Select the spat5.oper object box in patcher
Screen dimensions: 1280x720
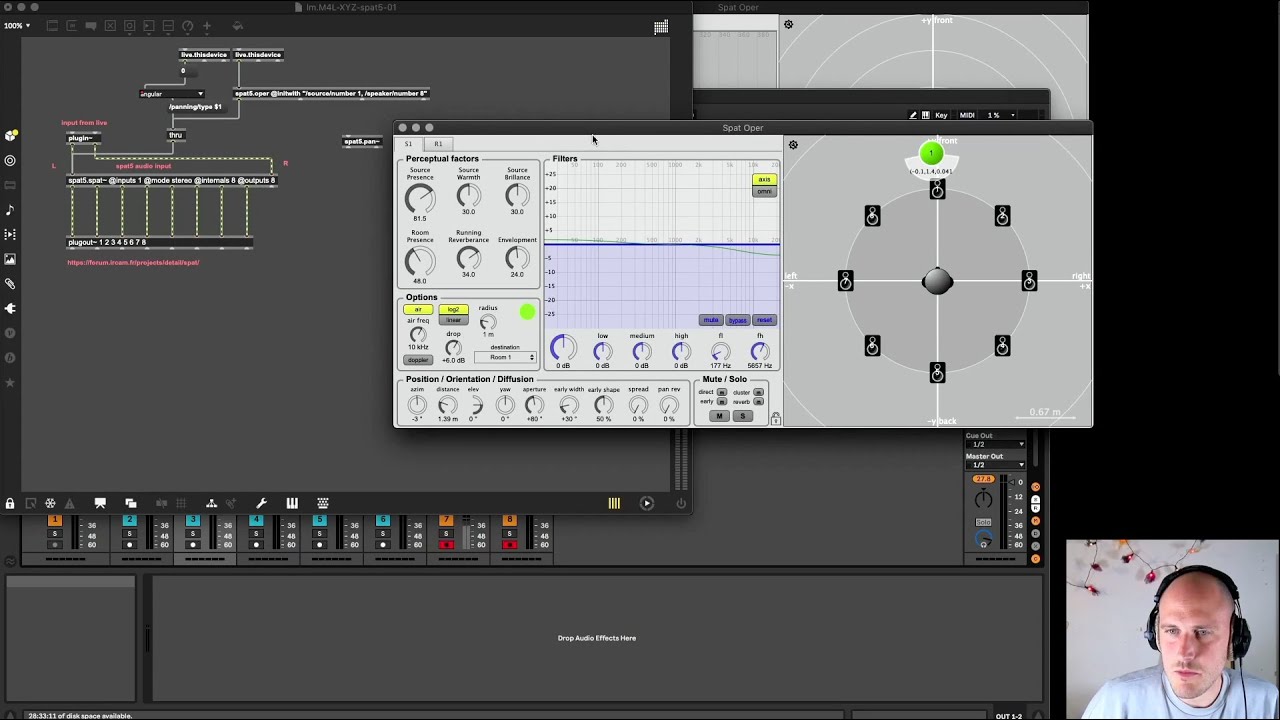click(331, 94)
